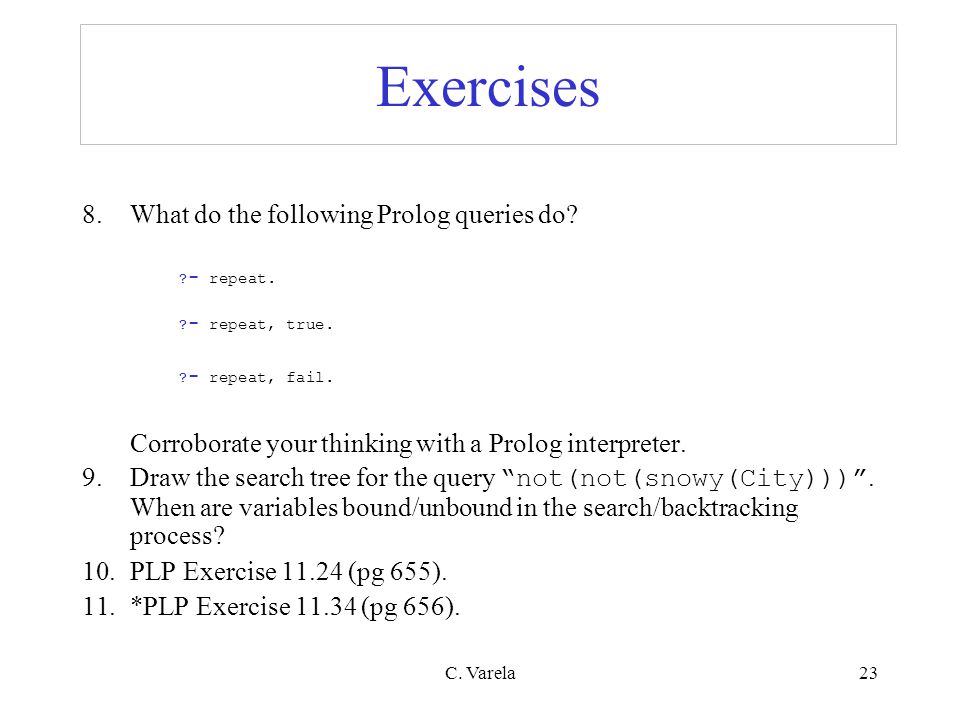Click PLP Exercise 11.24 line
960x720 pixels.
coord(288,572)
